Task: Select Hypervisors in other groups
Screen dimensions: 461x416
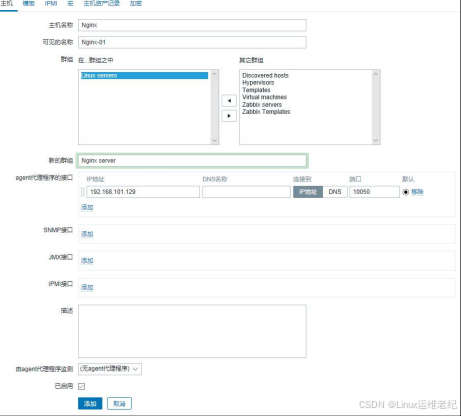Action: point(258,83)
